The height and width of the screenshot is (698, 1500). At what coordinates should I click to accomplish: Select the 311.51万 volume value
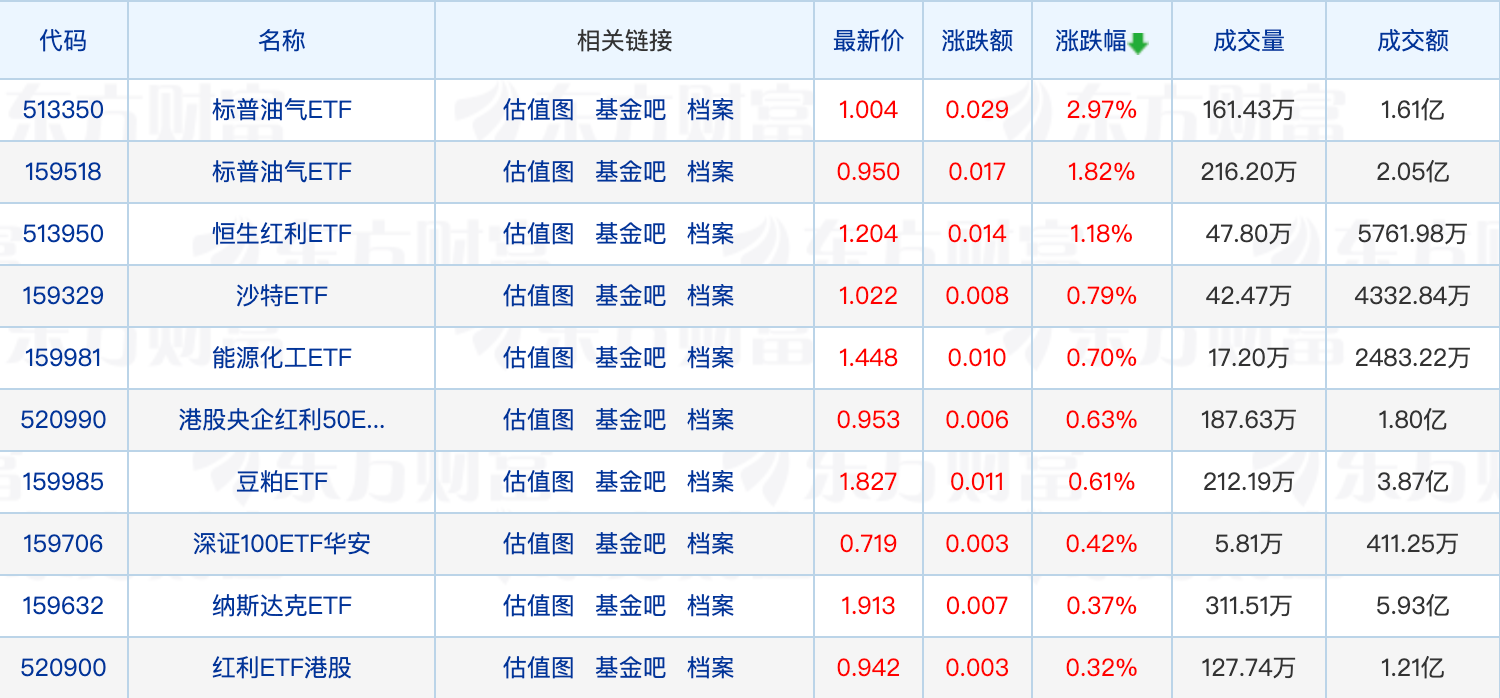(1248, 606)
